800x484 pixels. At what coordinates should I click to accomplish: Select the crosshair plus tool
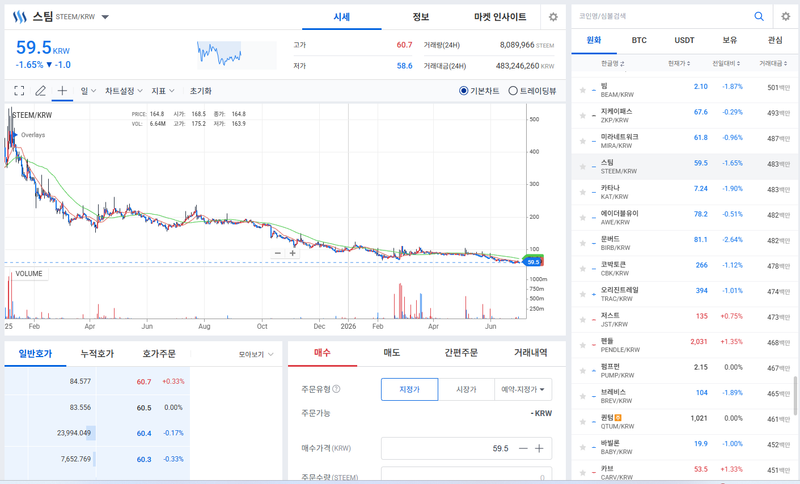point(62,91)
